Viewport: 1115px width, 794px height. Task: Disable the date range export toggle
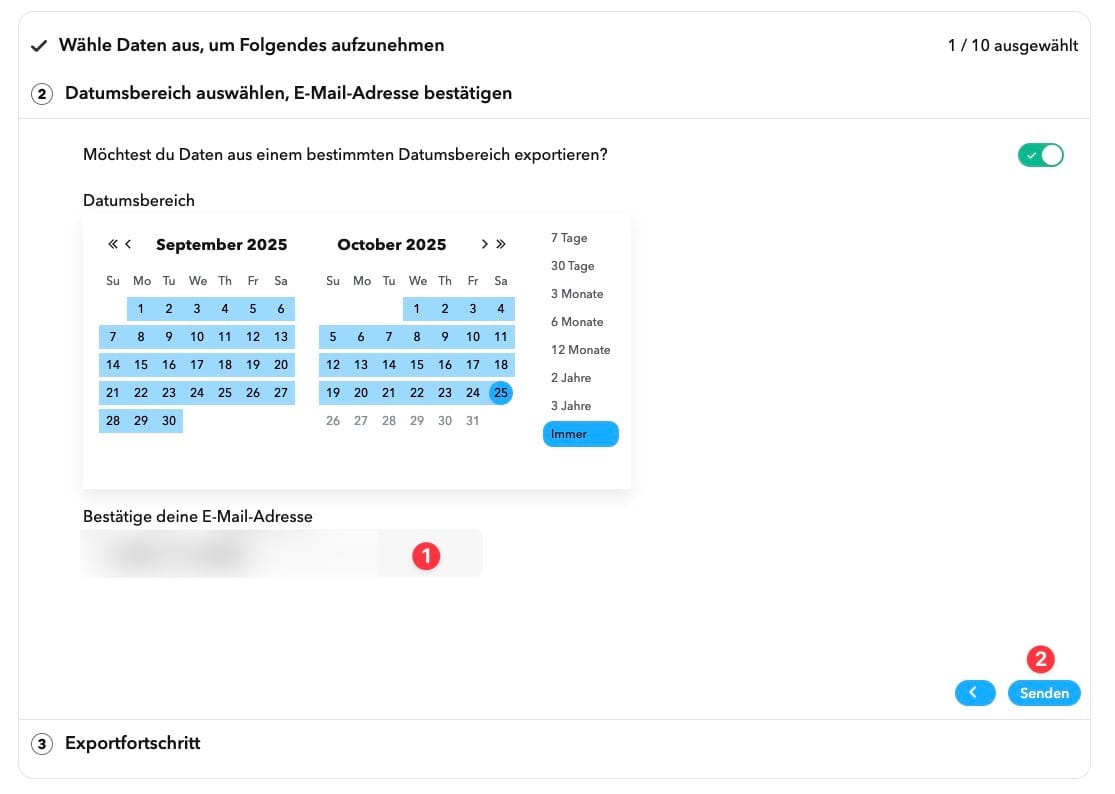pyautogui.click(x=1040, y=156)
